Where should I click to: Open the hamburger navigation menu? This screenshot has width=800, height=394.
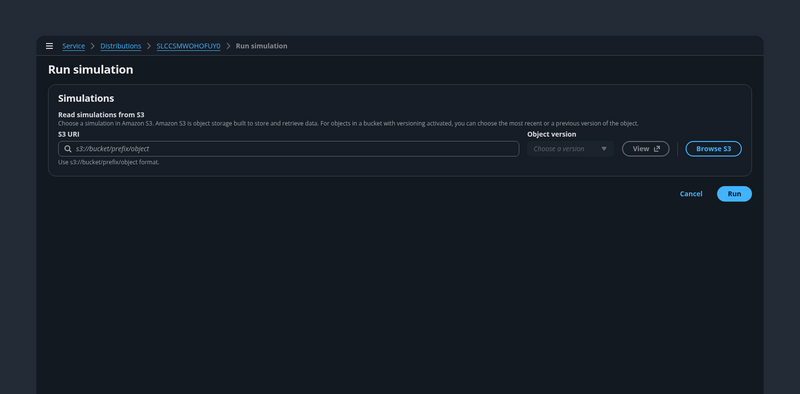(49, 46)
